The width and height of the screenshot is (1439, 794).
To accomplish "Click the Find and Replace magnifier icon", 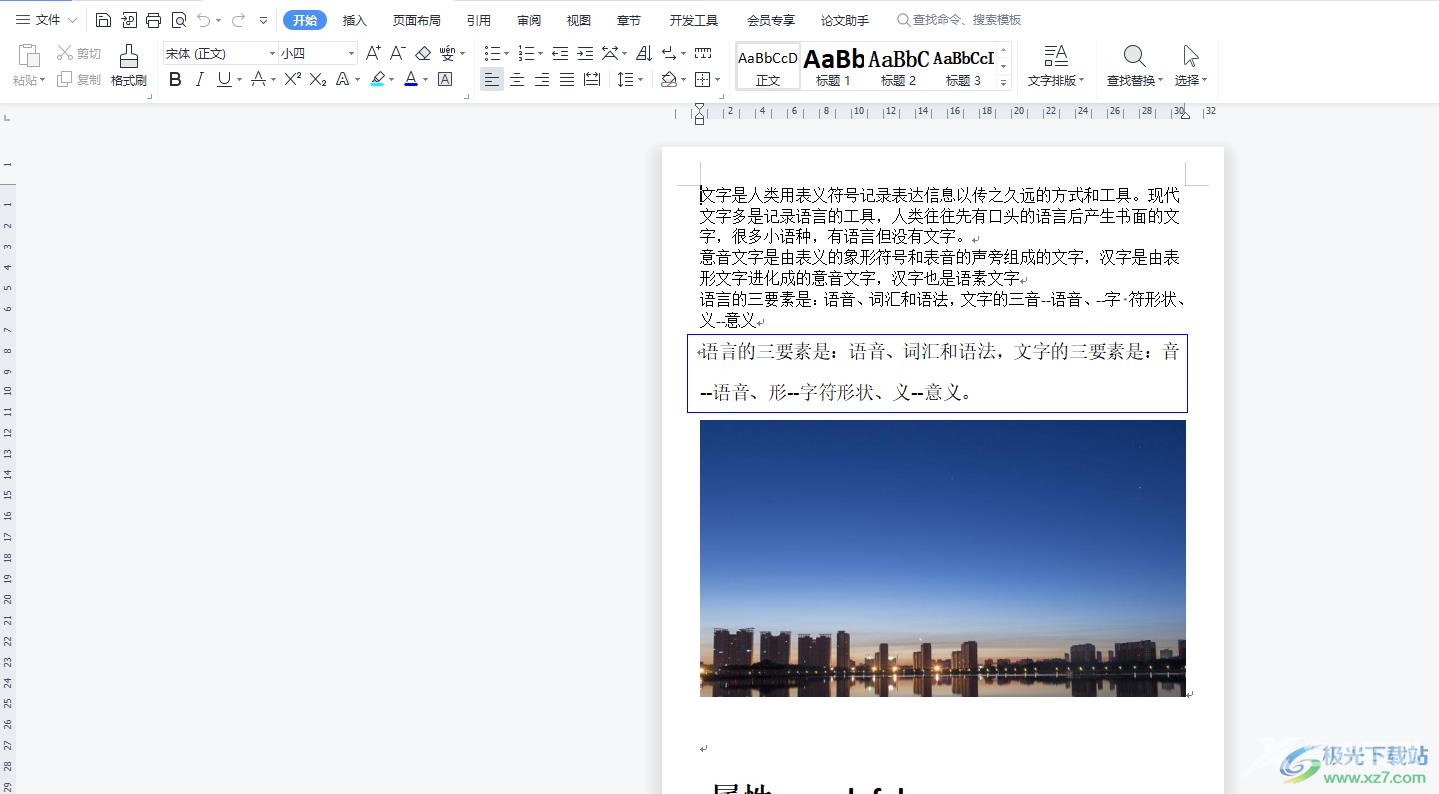I will point(1134,56).
